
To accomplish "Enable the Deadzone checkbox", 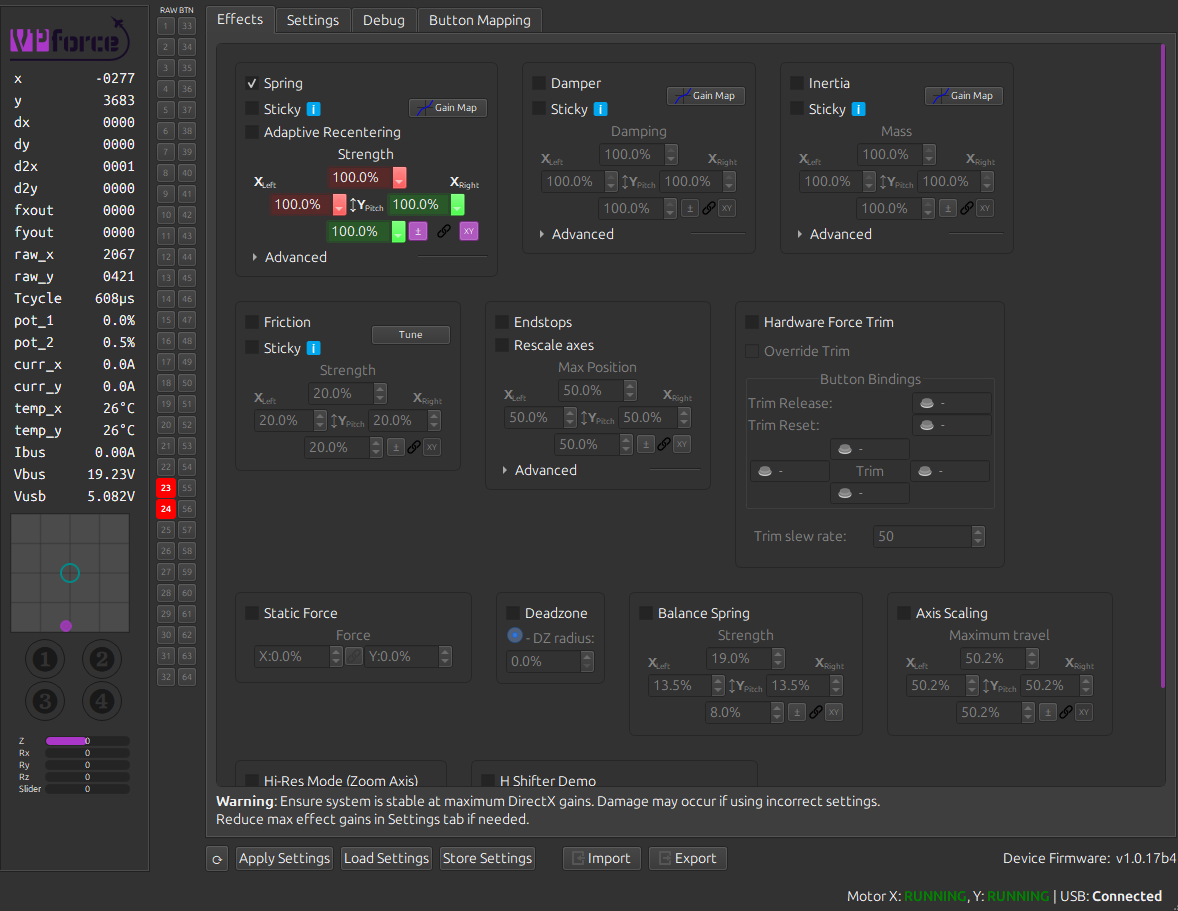I will coord(513,613).
